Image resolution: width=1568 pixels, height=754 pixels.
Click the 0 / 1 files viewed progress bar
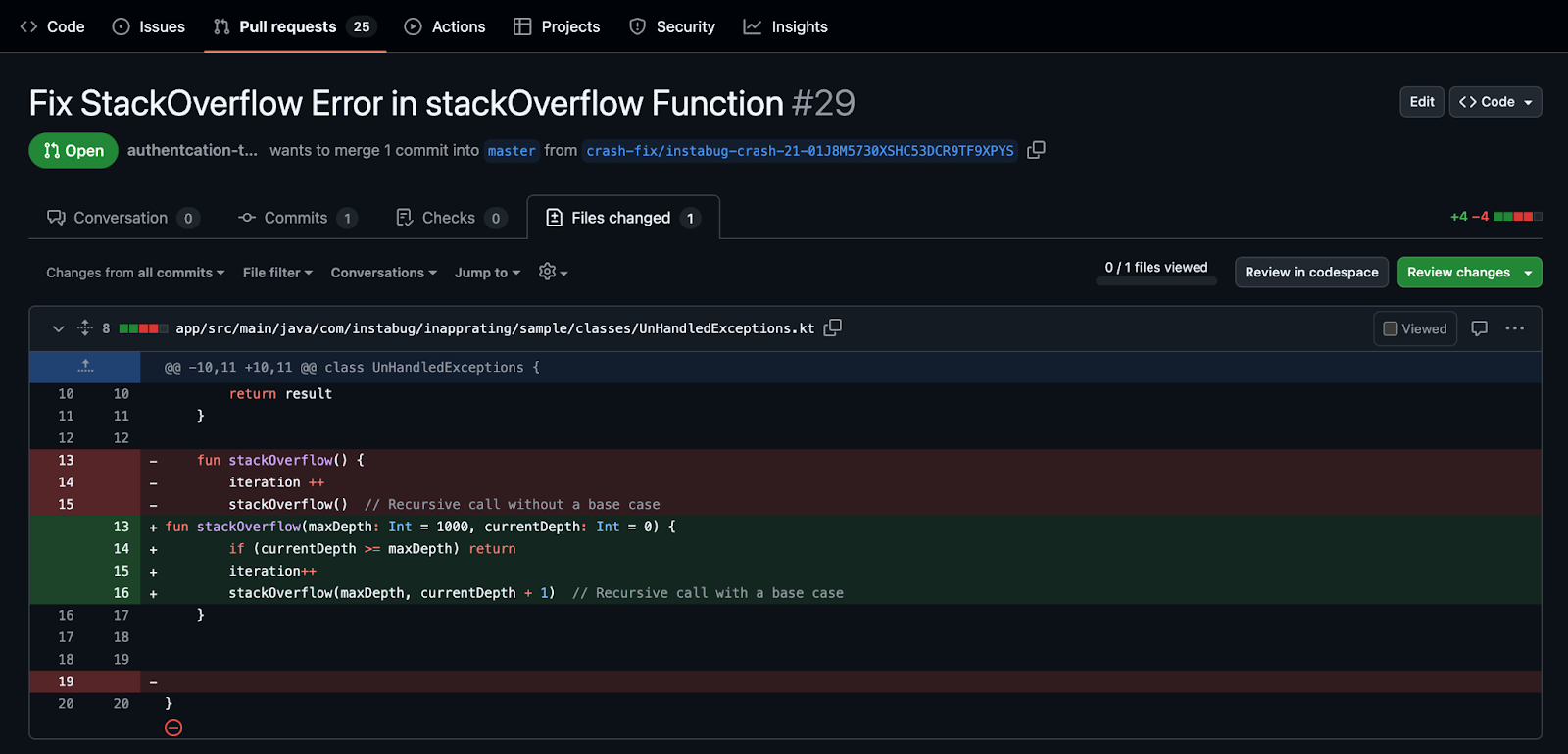(1156, 281)
